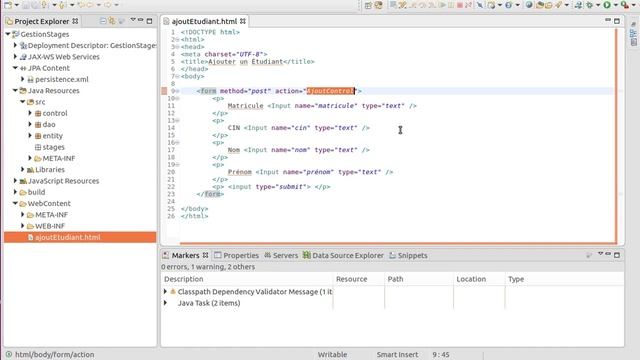Click the fold toggle on line 13 paragraph tag
The image size is (640, 360).
(178, 120)
